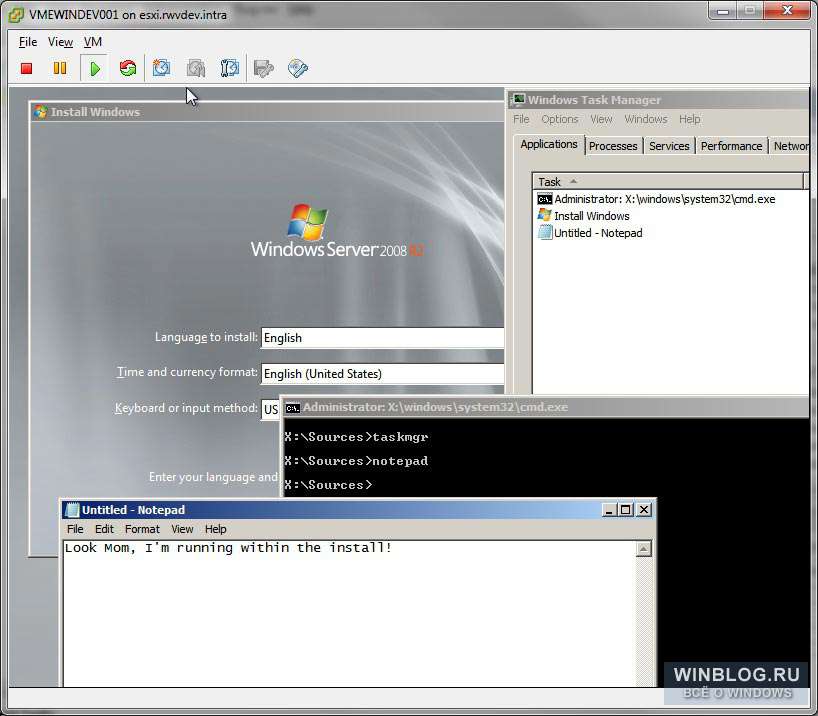The height and width of the screenshot is (716, 818).
Task: Switch to the Networking tab
Action: click(x=790, y=146)
